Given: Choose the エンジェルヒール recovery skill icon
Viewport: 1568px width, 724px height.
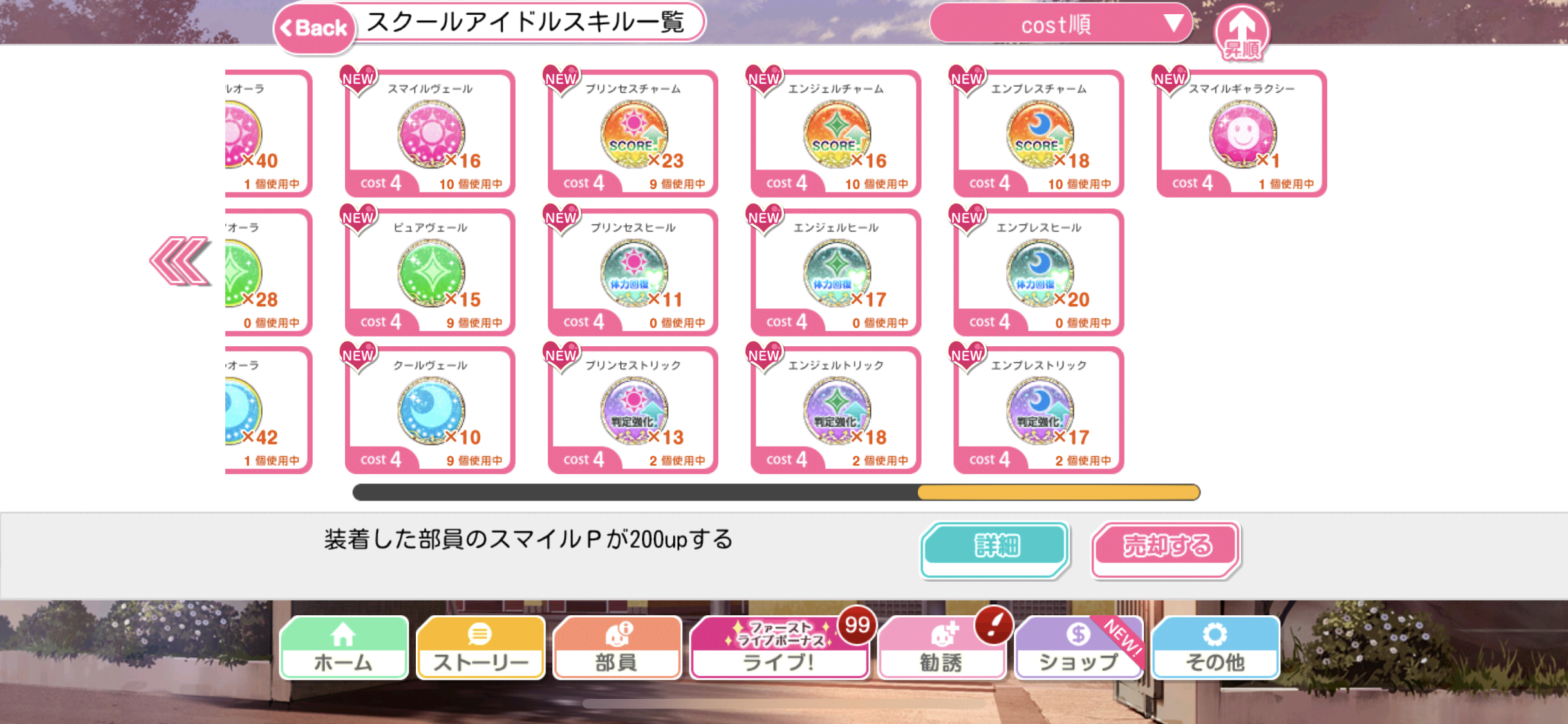Looking at the screenshot, I should pos(837,273).
